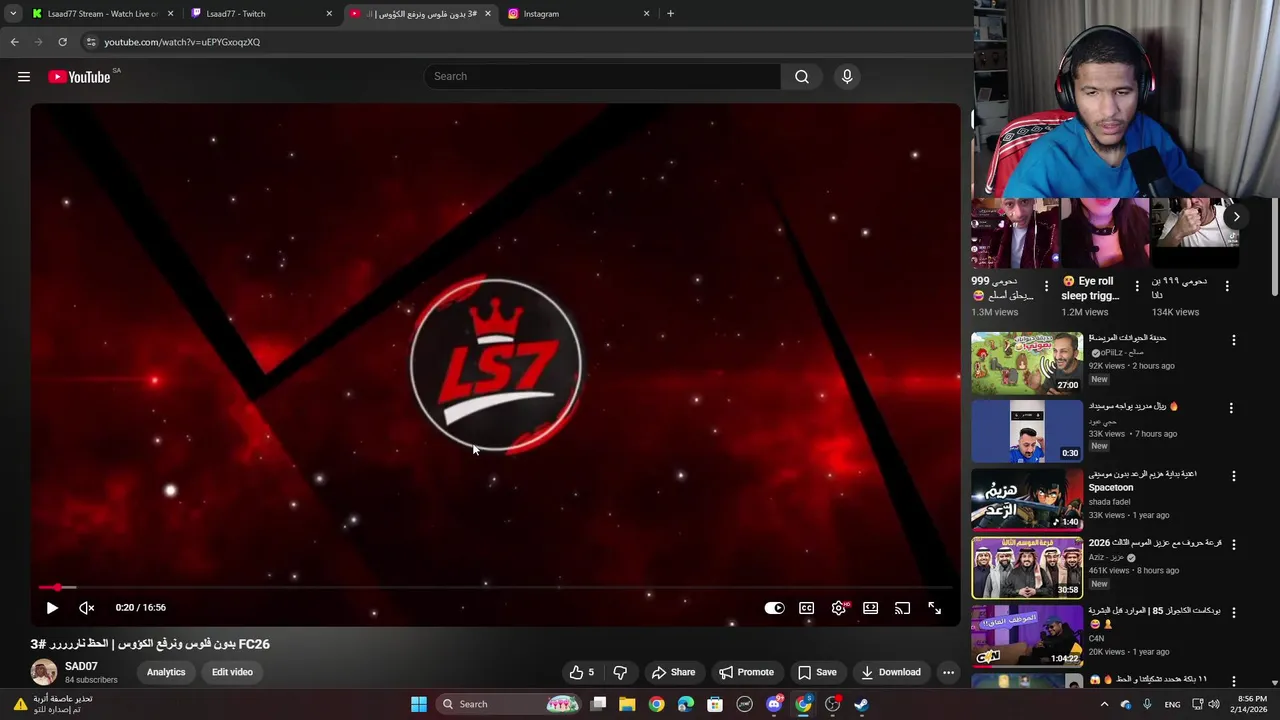Open more actions three-dot menu under video
The width and height of the screenshot is (1280, 720).
949,672
